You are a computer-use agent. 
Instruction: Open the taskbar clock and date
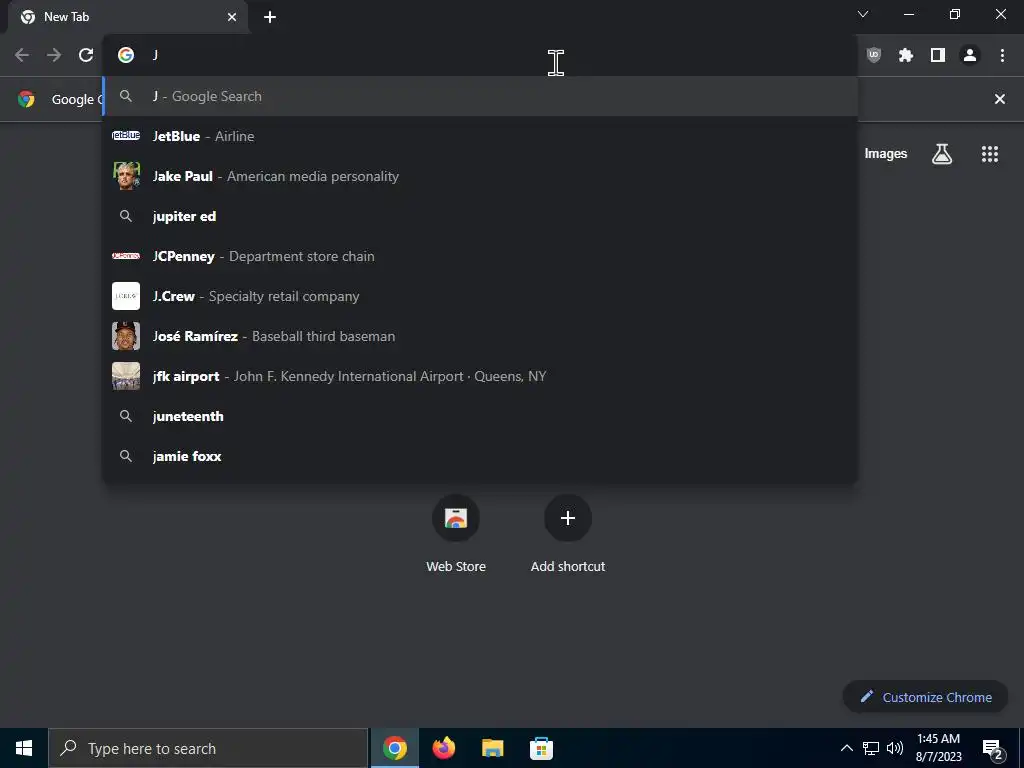pyautogui.click(x=938, y=748)
